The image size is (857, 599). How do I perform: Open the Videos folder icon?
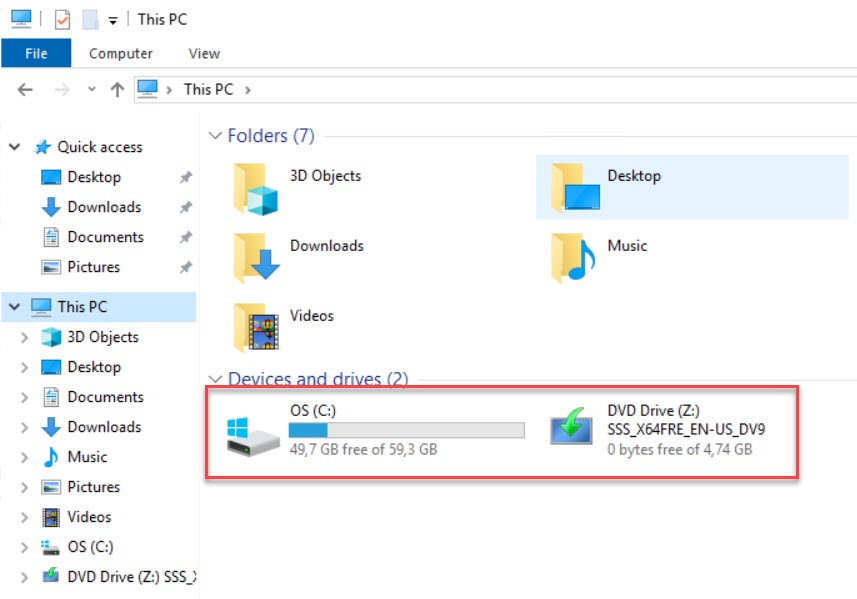point(254,328)
